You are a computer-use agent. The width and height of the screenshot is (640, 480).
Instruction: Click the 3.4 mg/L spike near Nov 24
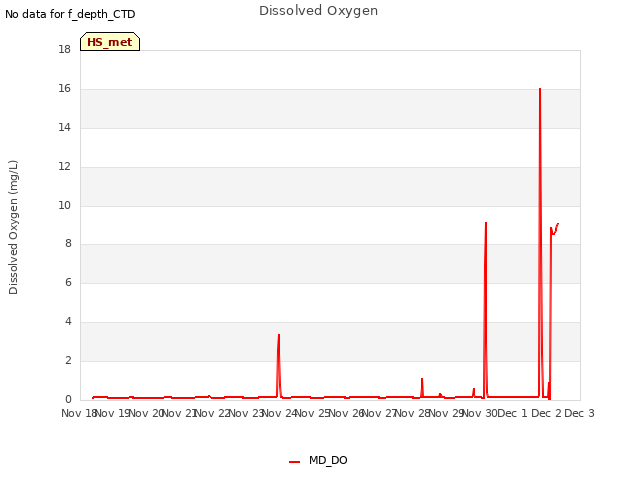[x=279, y=335]
